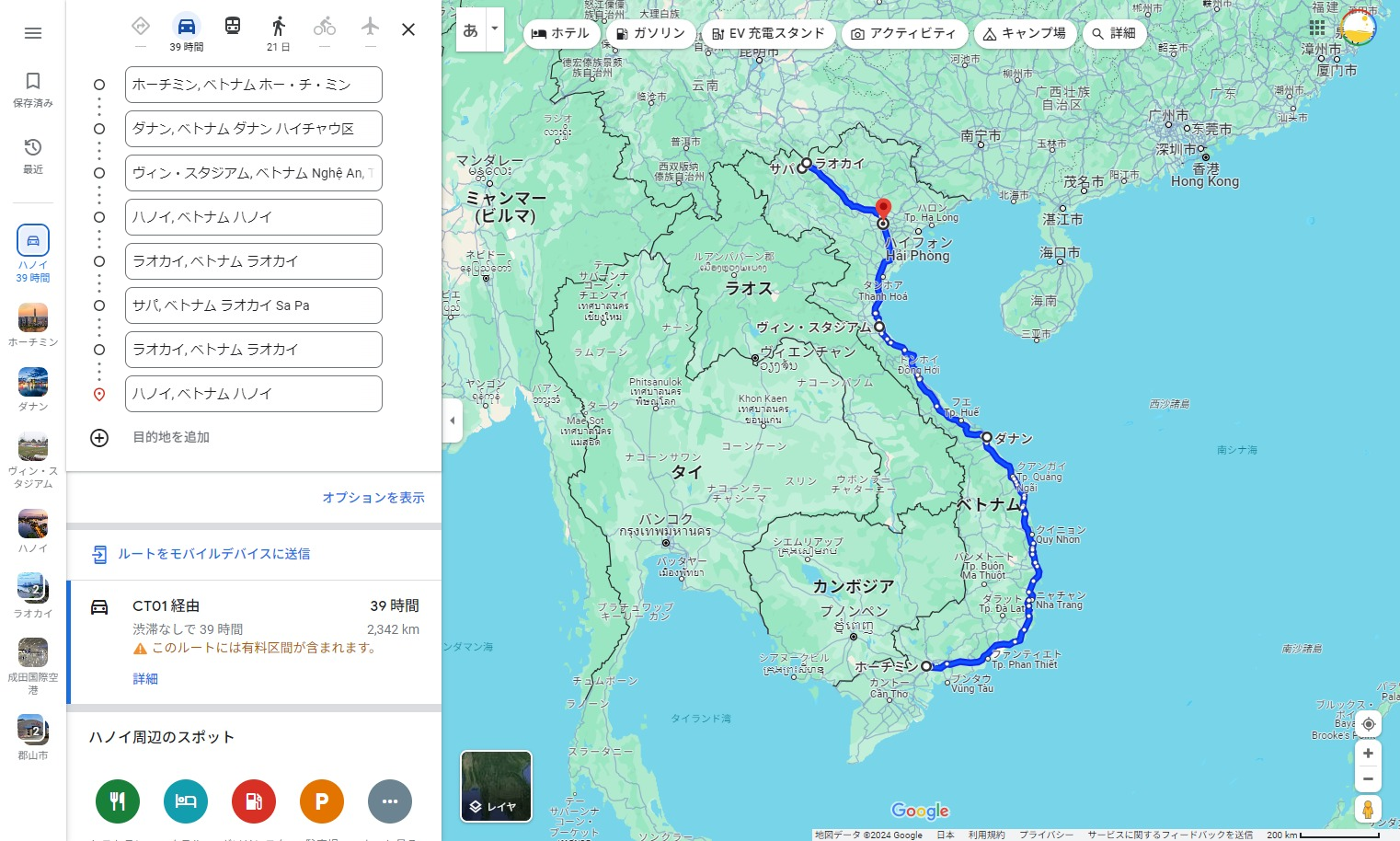Open ハノイ 39時間 active route sidebar item
Screen dimensions: 1400x841
click(x=33, y=253)
